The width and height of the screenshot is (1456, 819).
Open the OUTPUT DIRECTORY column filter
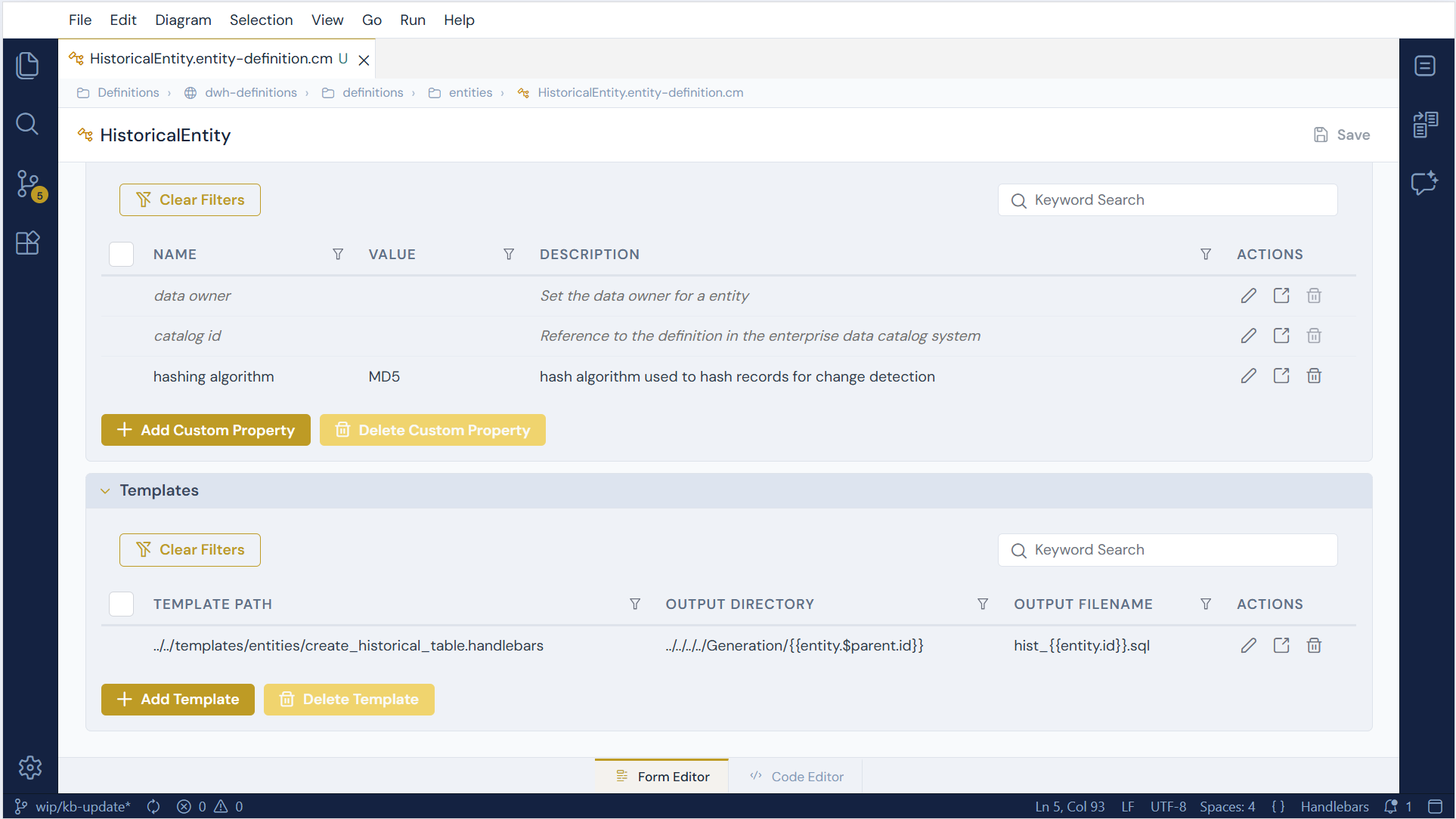(x=983, y=604)
